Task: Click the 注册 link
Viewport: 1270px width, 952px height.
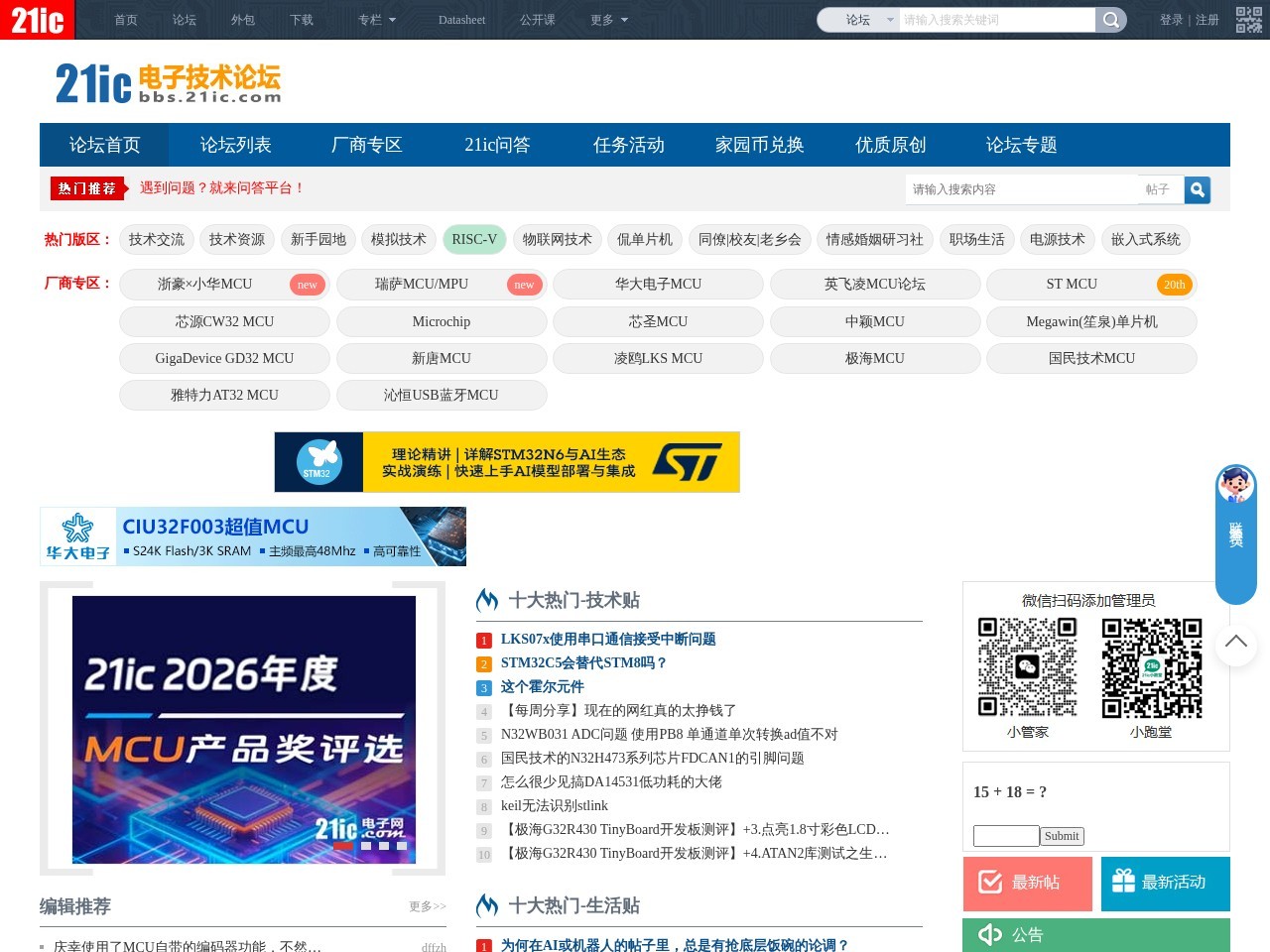Action: (x=1206, y=20)
